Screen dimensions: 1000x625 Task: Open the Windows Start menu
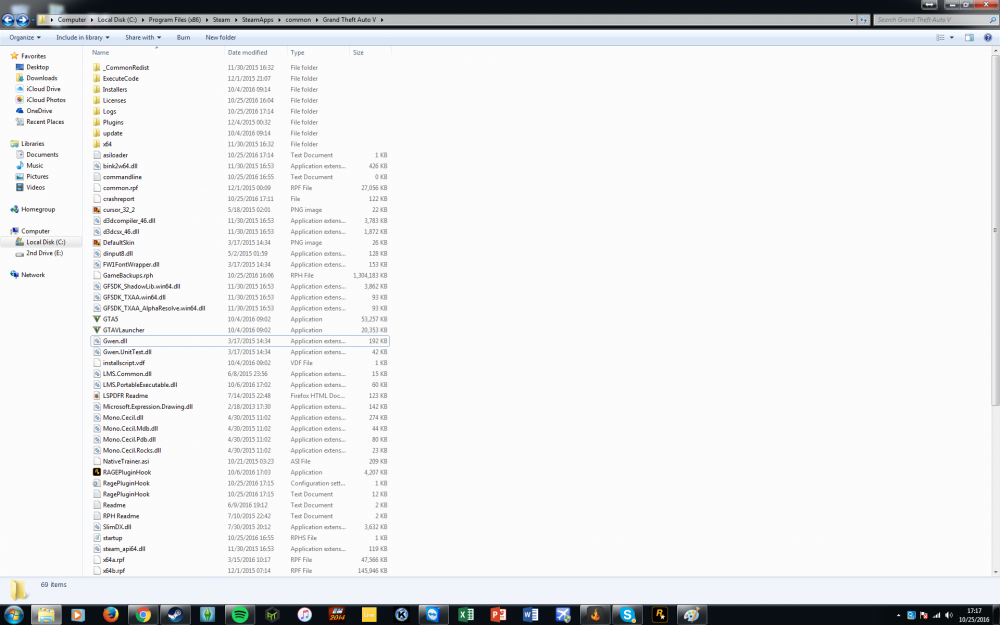[13, 615]
